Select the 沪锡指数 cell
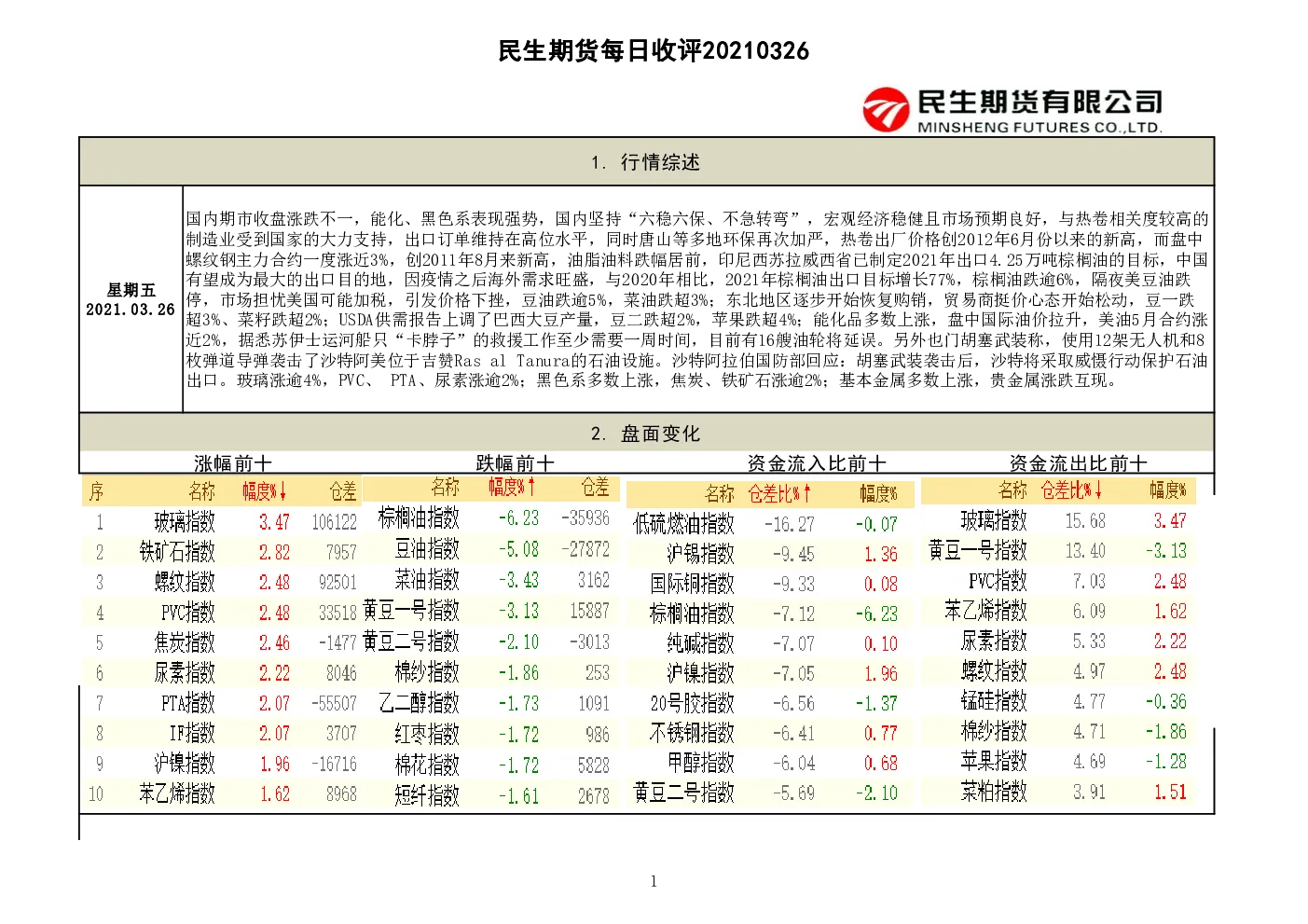 click(x=700, y=554)
